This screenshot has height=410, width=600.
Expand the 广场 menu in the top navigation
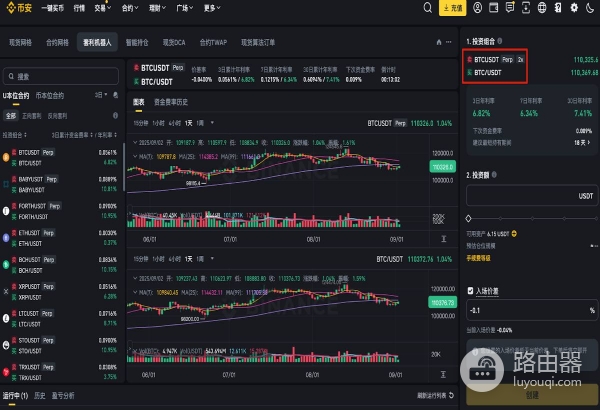coord(184,8)
